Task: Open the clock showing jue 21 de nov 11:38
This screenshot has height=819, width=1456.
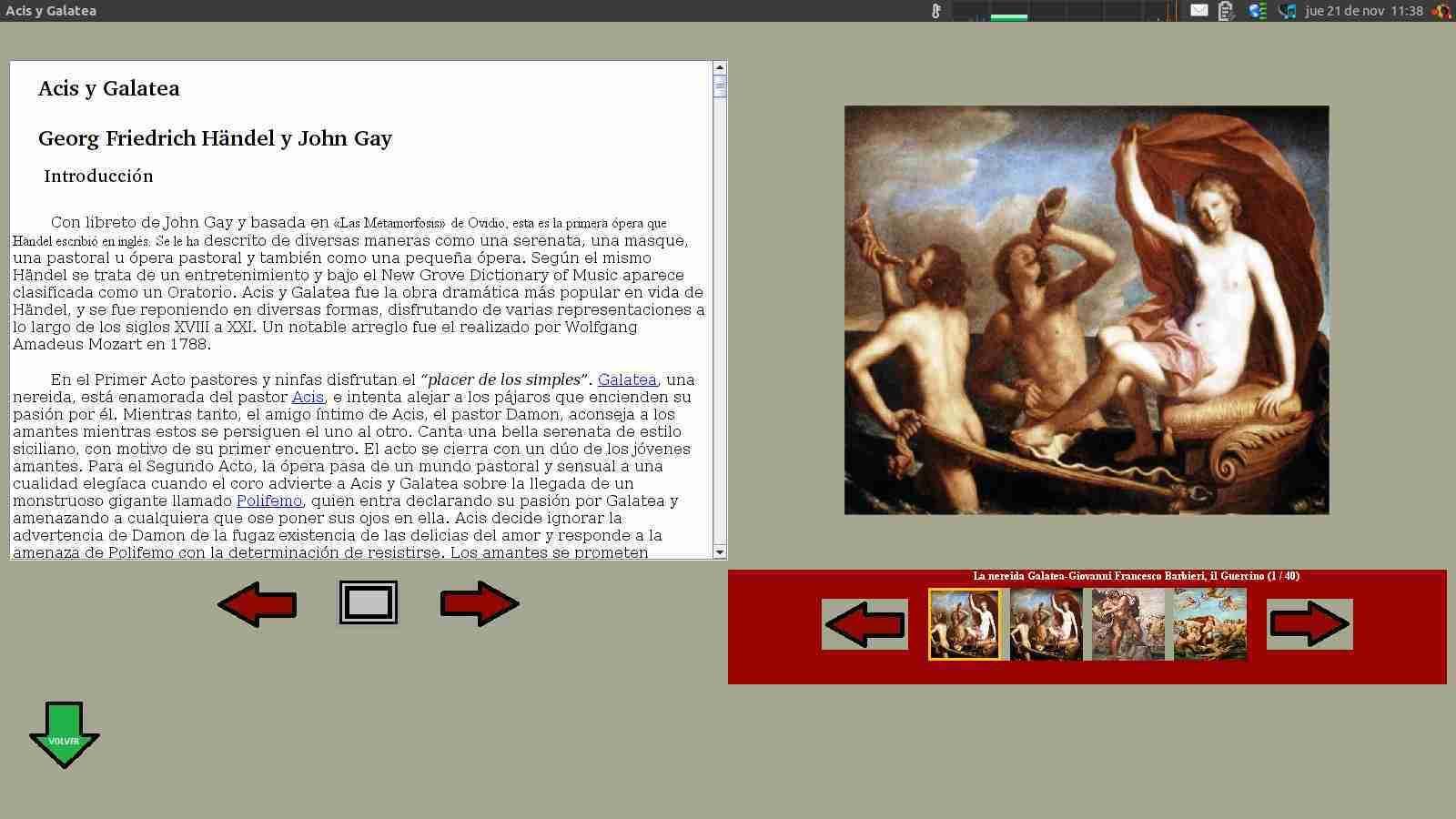Action: [1363, 11]
